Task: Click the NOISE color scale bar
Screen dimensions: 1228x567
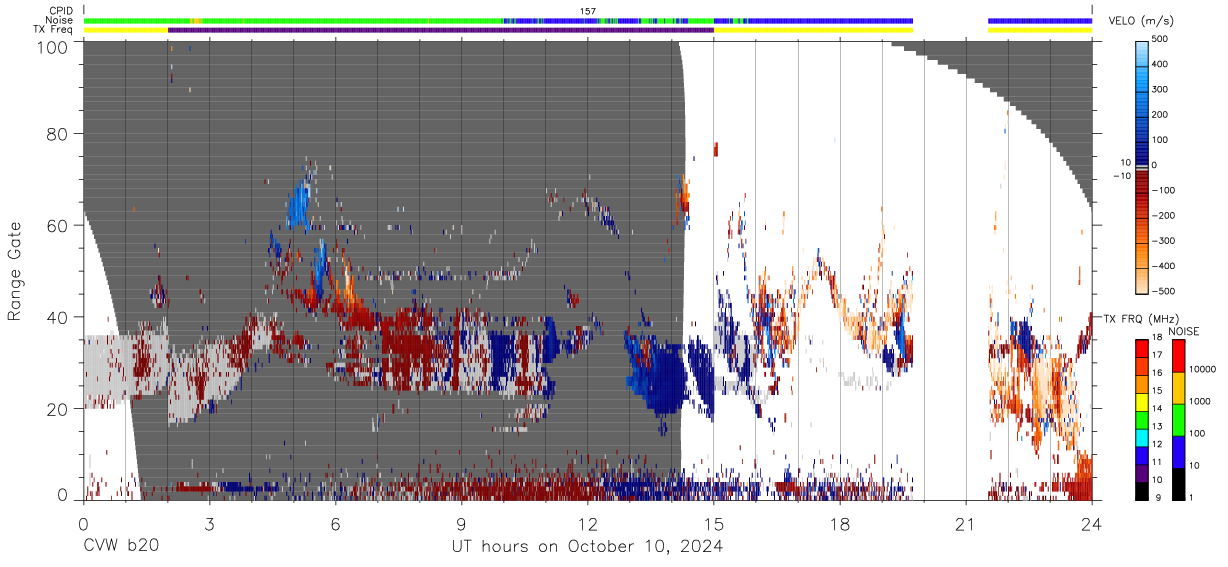Action: point(1177,419)
